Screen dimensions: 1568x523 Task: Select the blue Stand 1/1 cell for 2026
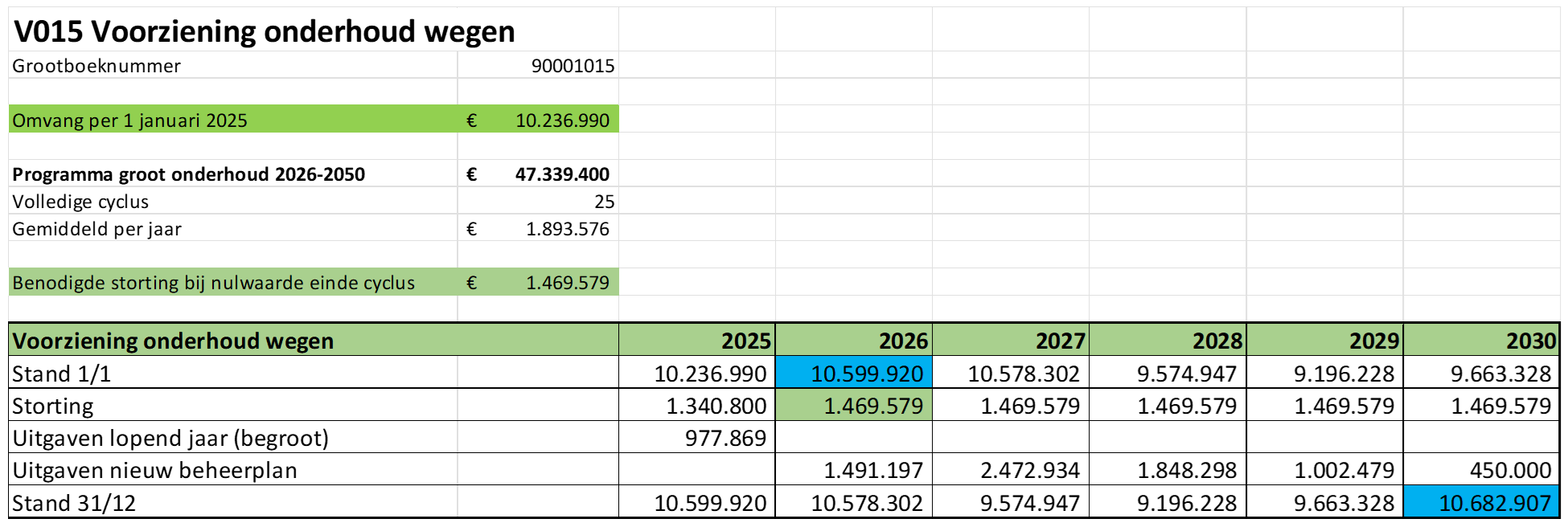[866, 374]
